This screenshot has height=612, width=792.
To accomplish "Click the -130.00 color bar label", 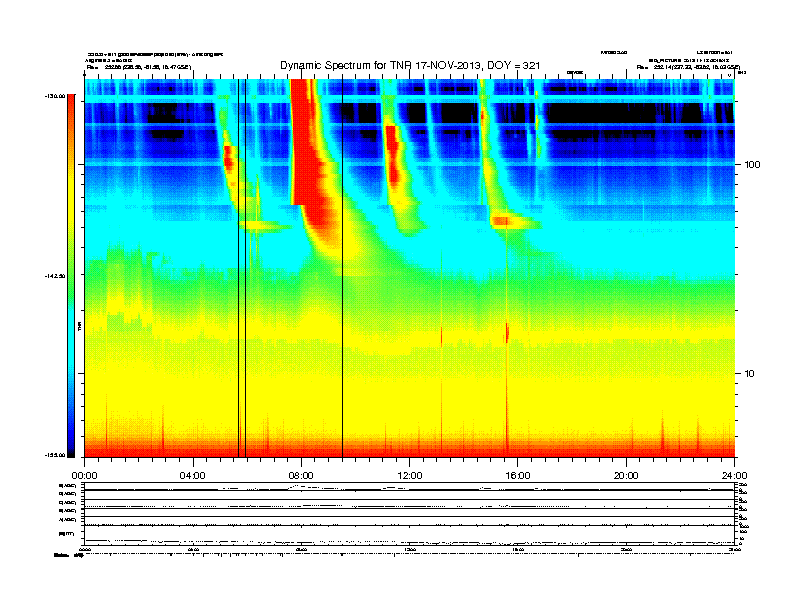I will click(55, 95).
